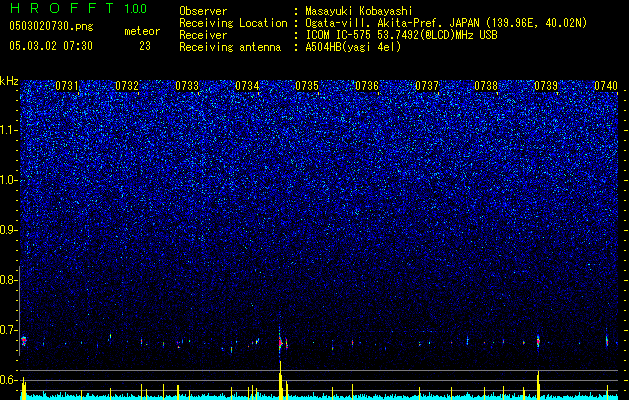Screen dimensions: 629x400
Task: Click the 0733 time marker
Action: pyautogui.click(x=187, y=86)
